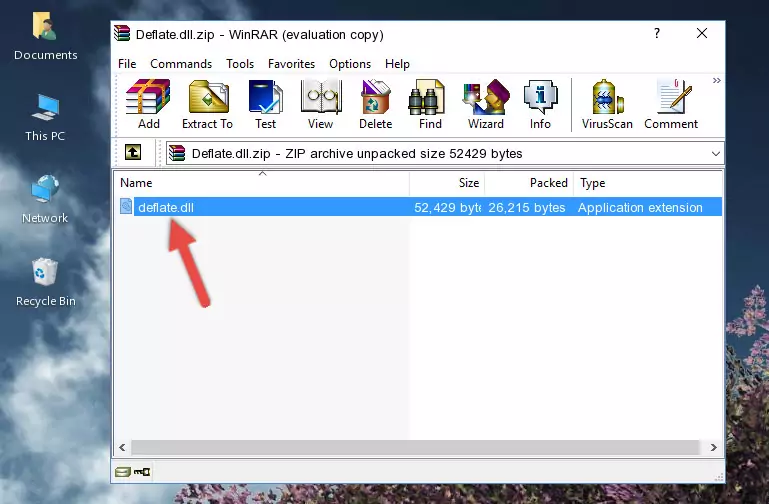Screen dimensions: 769x504
Task: Open the View tool icon
Action: [x=321, y=103]
